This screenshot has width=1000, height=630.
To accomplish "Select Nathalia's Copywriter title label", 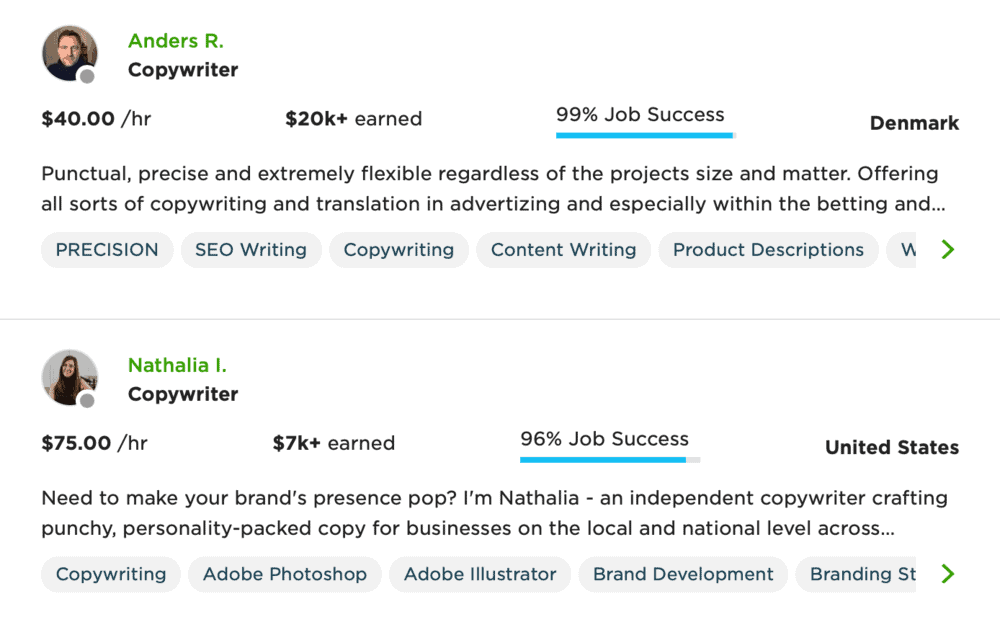I will pos(183,394).
